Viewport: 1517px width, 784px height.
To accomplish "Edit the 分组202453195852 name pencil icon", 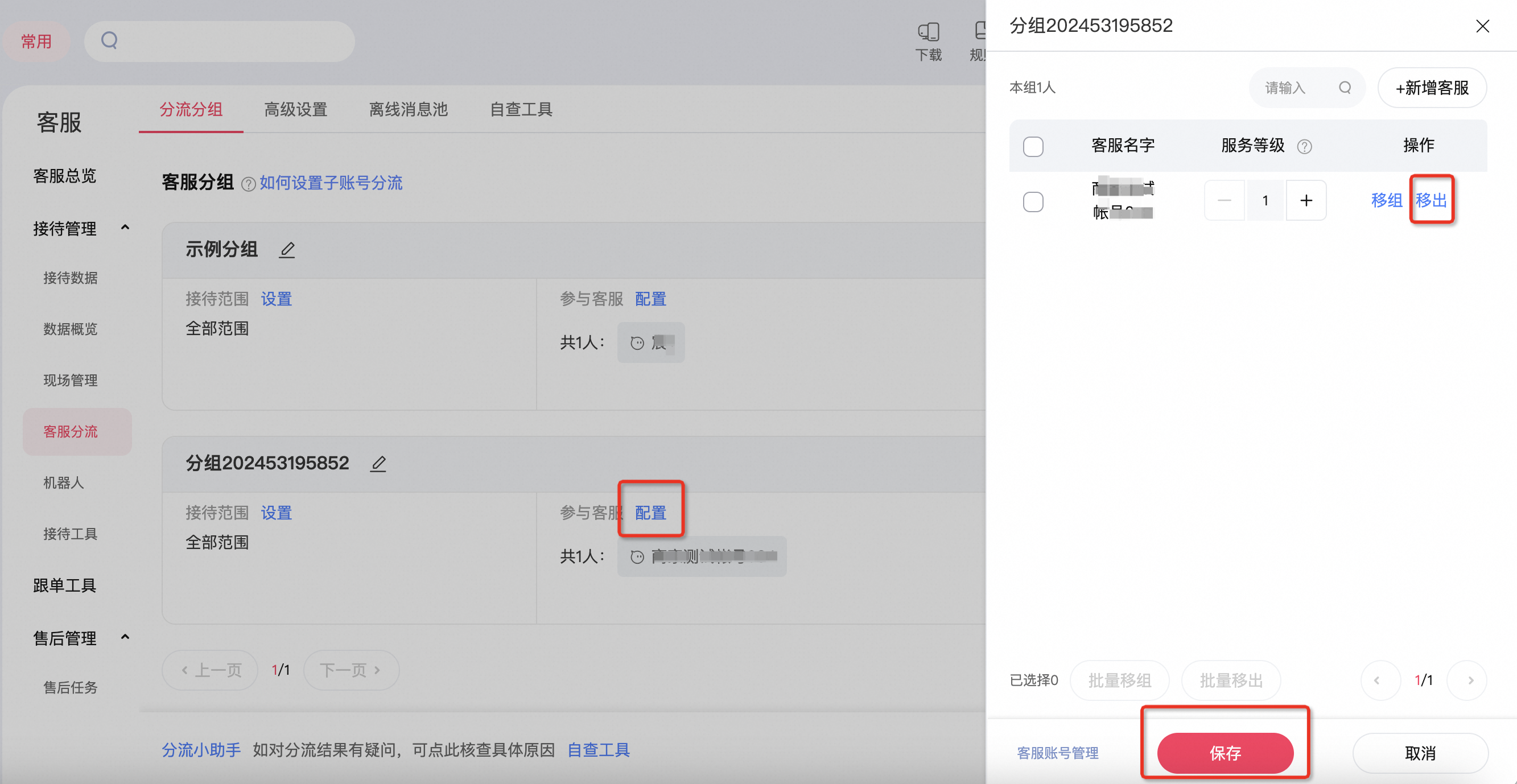I will click(x=378, y=464).
